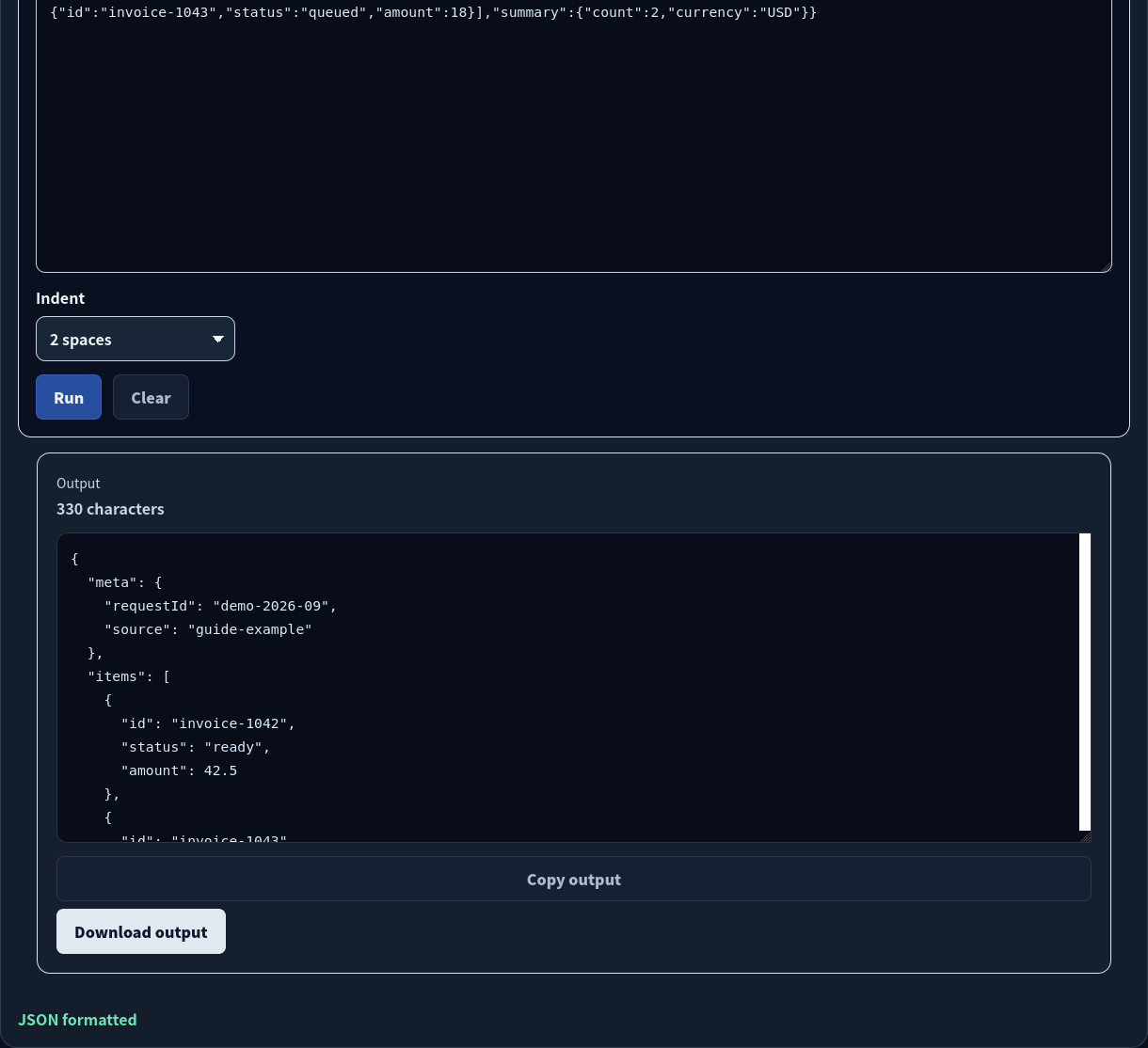
Task: Click the Download output button
Action: point(141,931)
